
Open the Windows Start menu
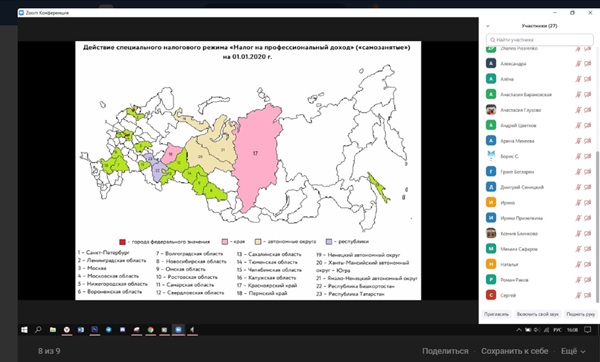coord(24,329)
